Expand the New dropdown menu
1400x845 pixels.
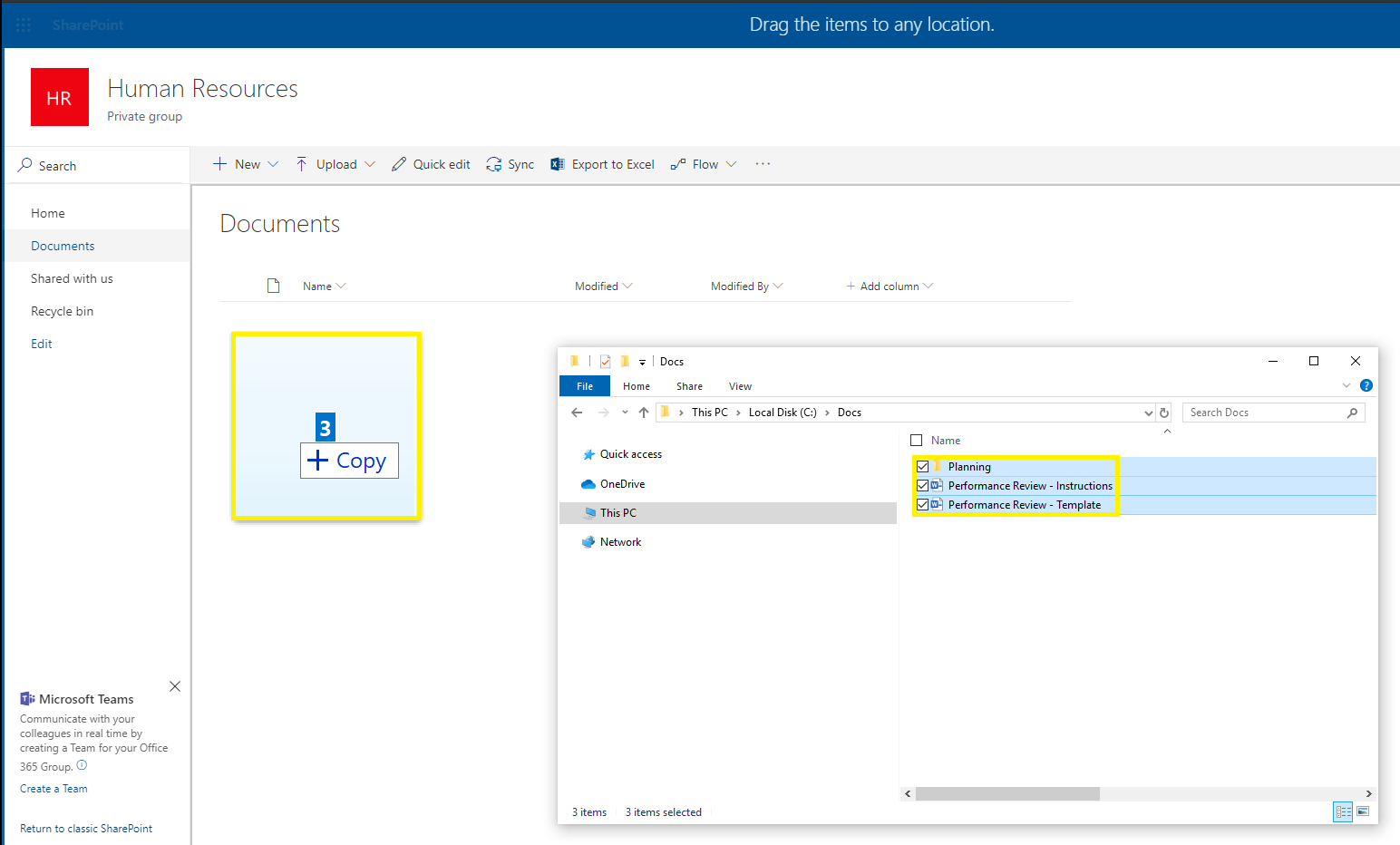click(x=246, y=164)
